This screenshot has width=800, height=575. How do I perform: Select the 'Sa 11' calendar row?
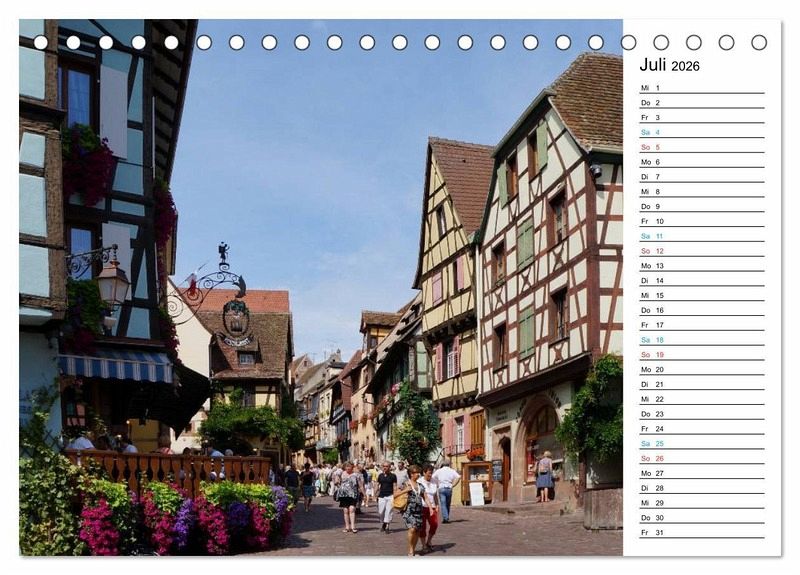pyautogui.click(x=702, y=236)
